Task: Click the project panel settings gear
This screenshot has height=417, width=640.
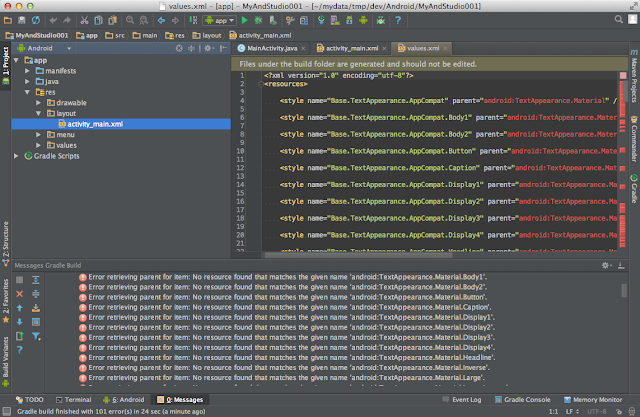Action: point(209,48)
